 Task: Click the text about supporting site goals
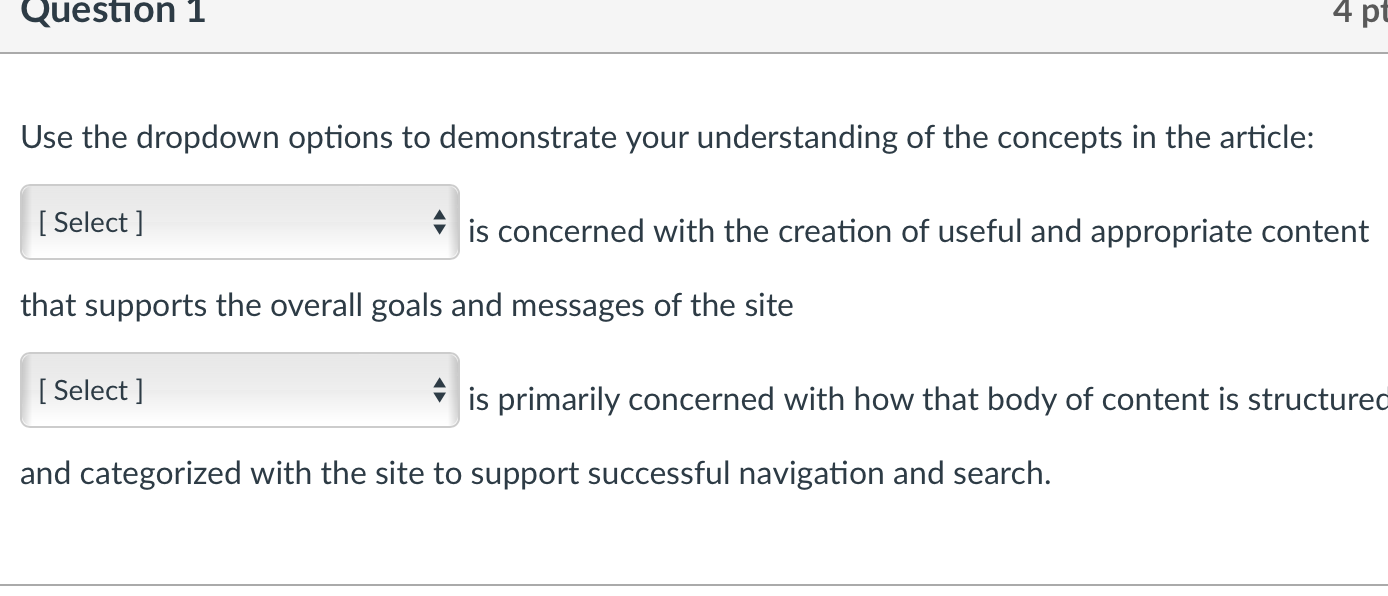point(407,305)
